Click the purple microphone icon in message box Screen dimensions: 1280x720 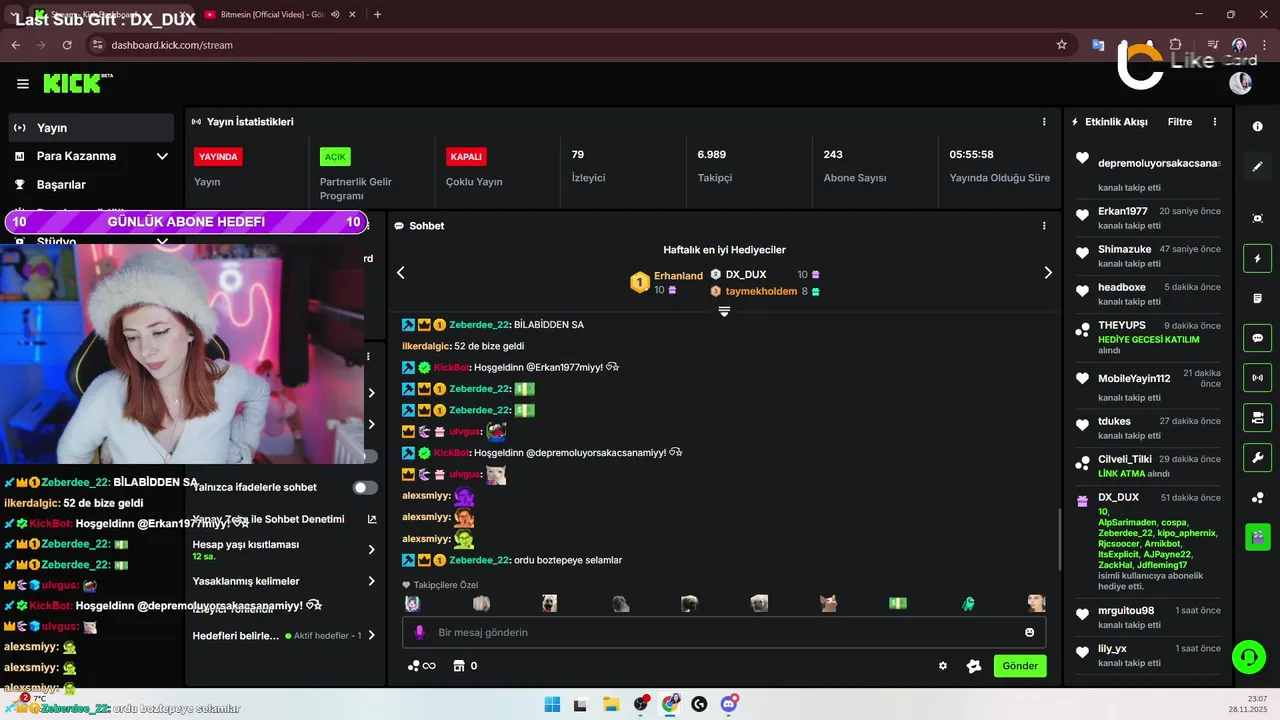(x=420, y=632)
